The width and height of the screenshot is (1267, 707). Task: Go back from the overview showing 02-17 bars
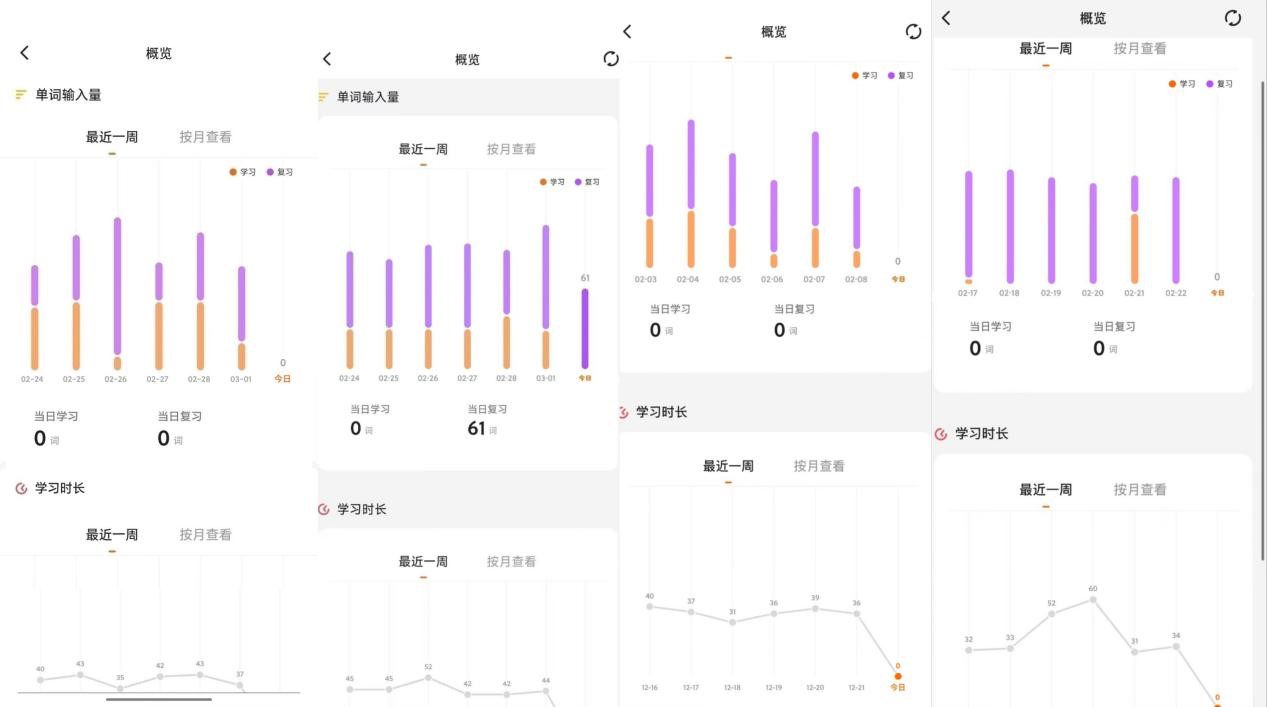[946, 18]
